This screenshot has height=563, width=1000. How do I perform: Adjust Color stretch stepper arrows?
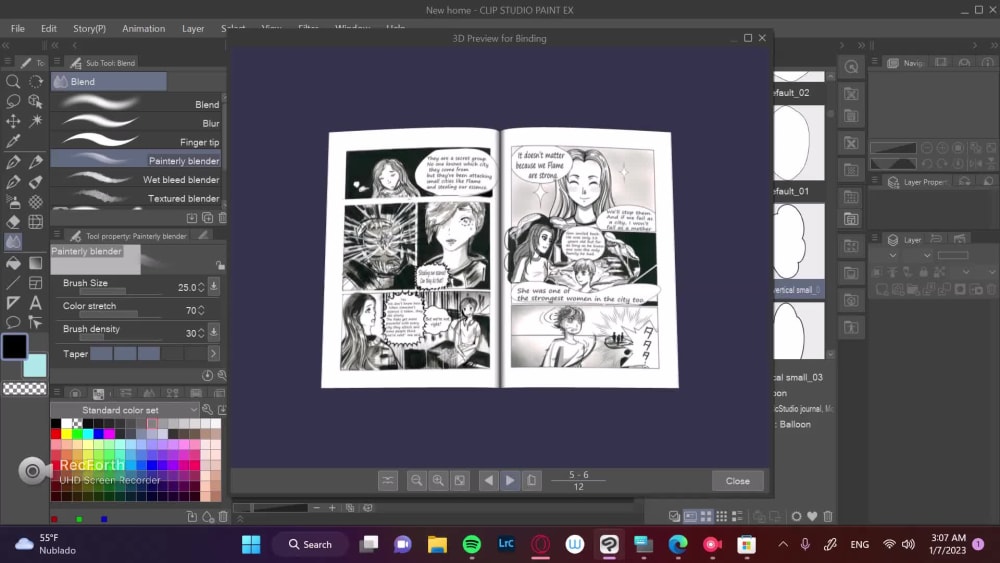coord(202,311)
